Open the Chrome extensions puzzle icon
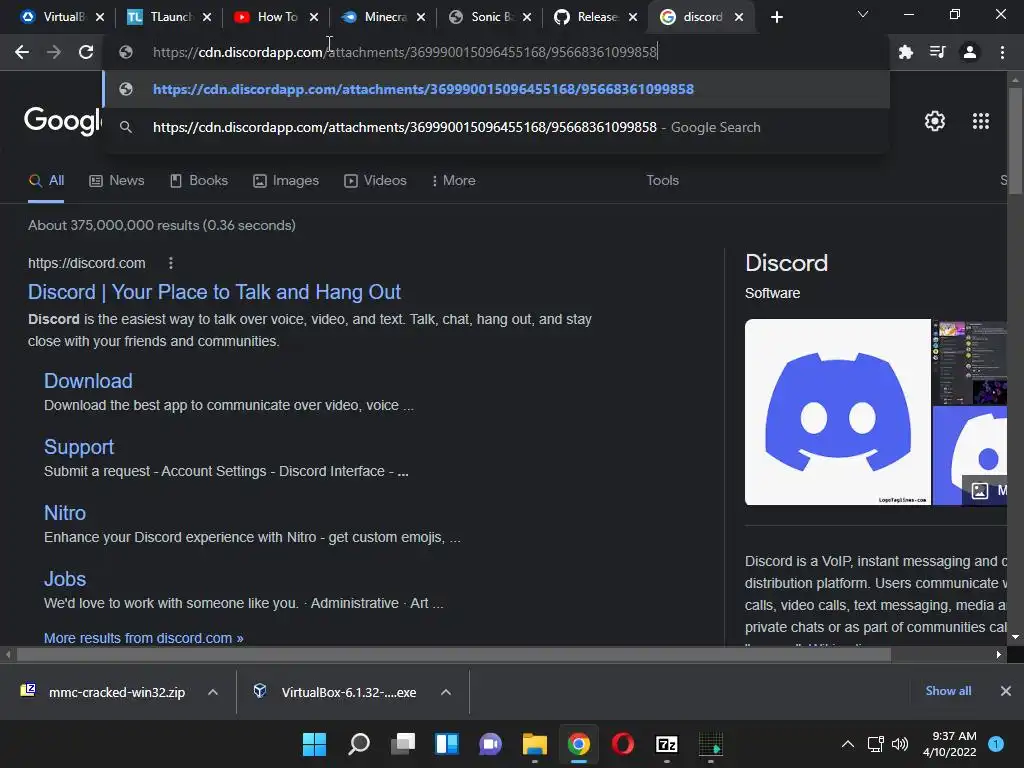 [x=906, y=52]
